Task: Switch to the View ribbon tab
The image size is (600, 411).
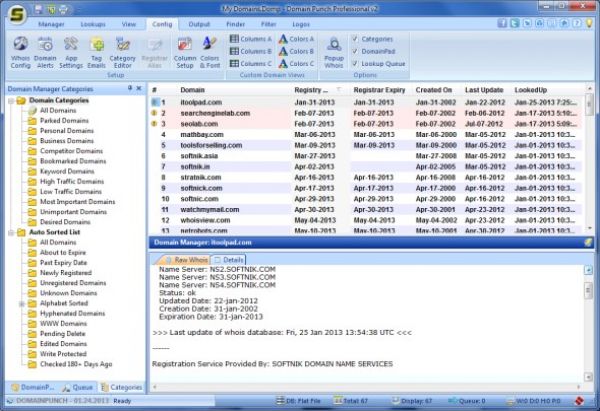Action: pyautogui.click(x=129, y=24)
